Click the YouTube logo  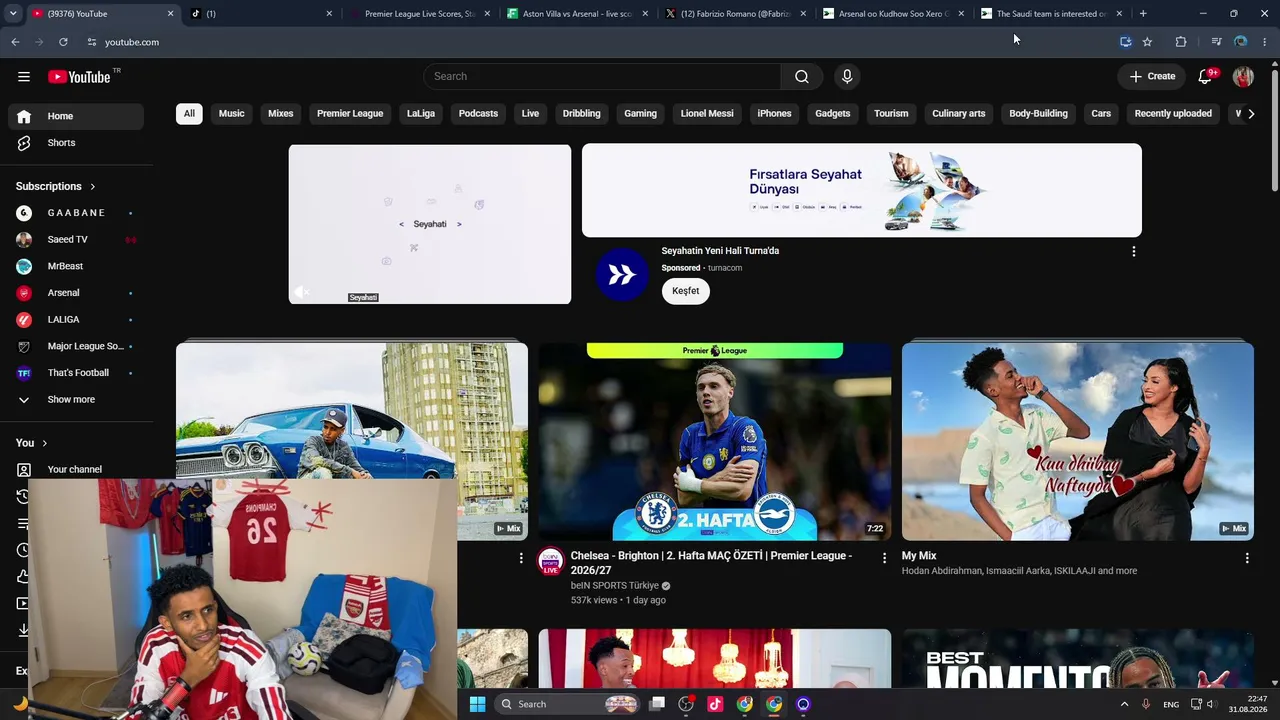click(79, 77)
